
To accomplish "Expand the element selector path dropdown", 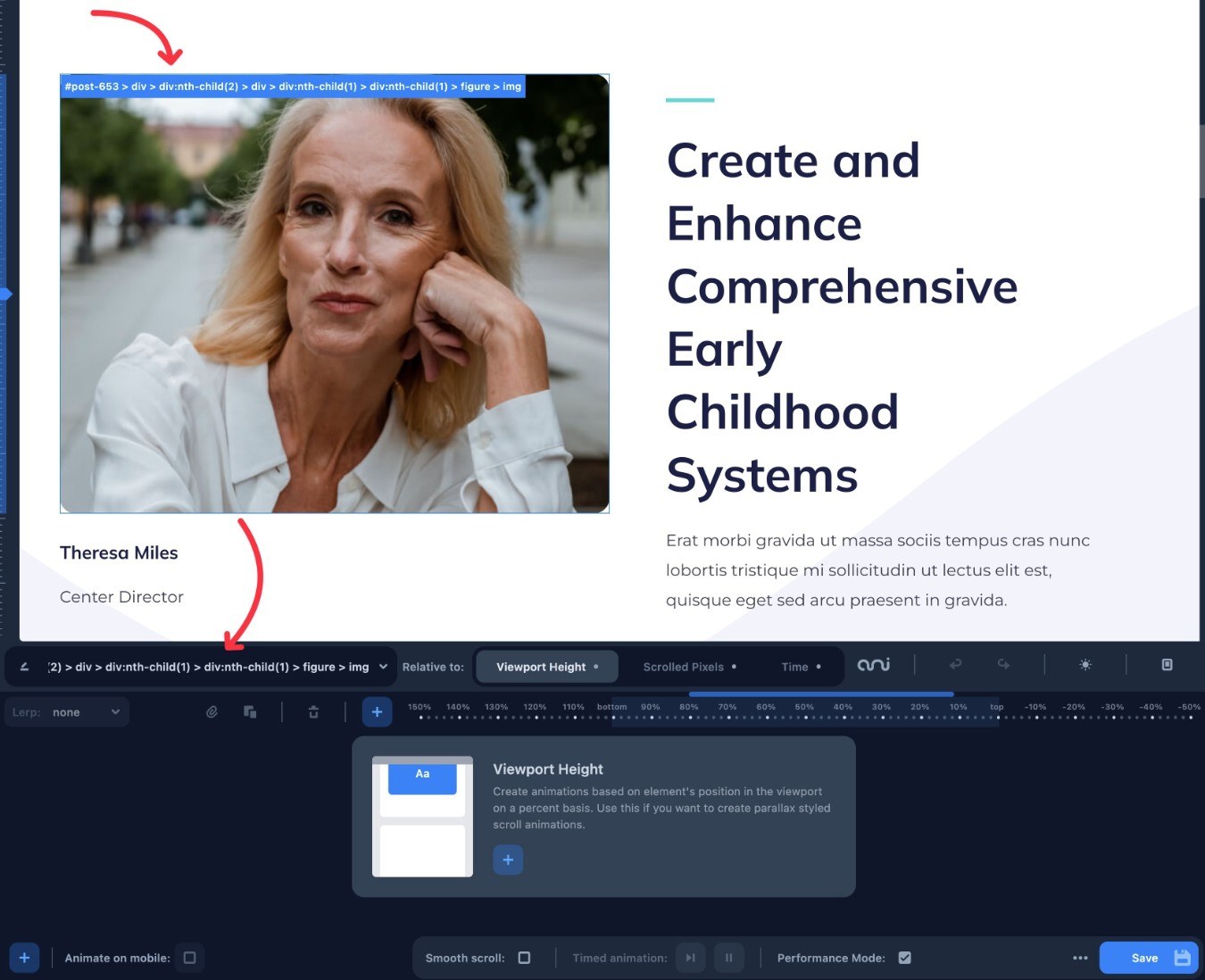I will (383, 667).
